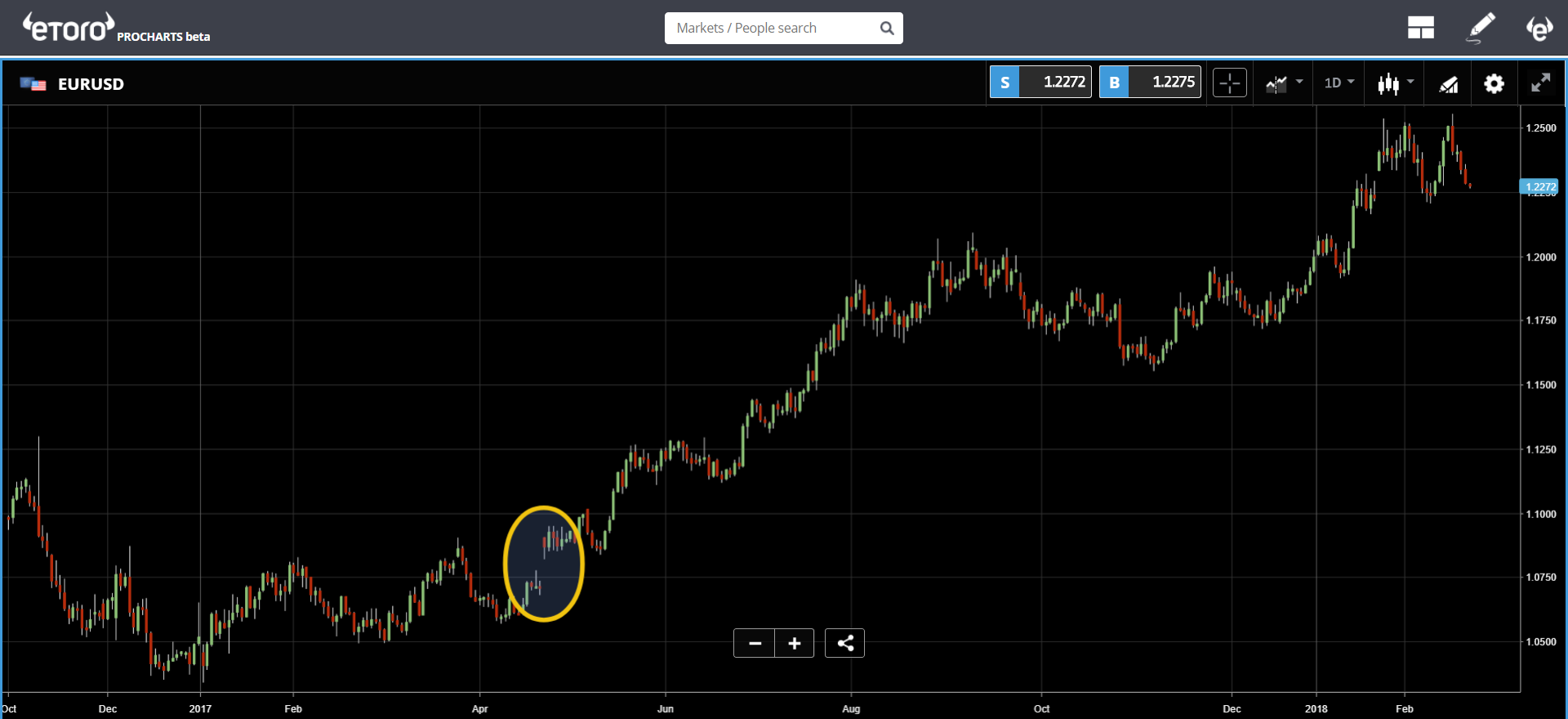Click the Jun label on time axis
Viewport: 1568px width, 719px height.
[666, 709]
